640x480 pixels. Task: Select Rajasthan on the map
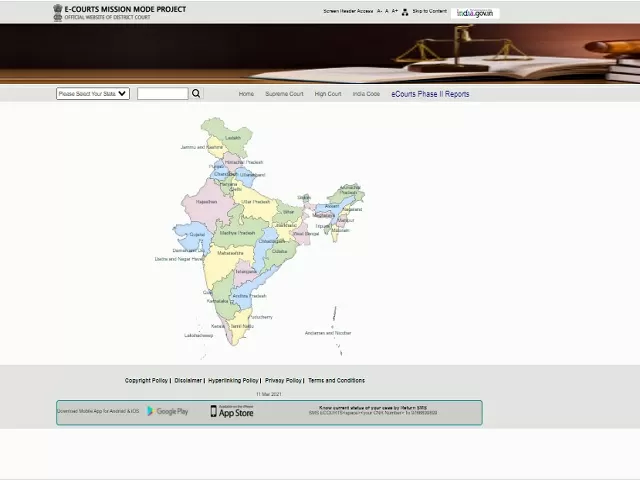click(x=206, y=202)
